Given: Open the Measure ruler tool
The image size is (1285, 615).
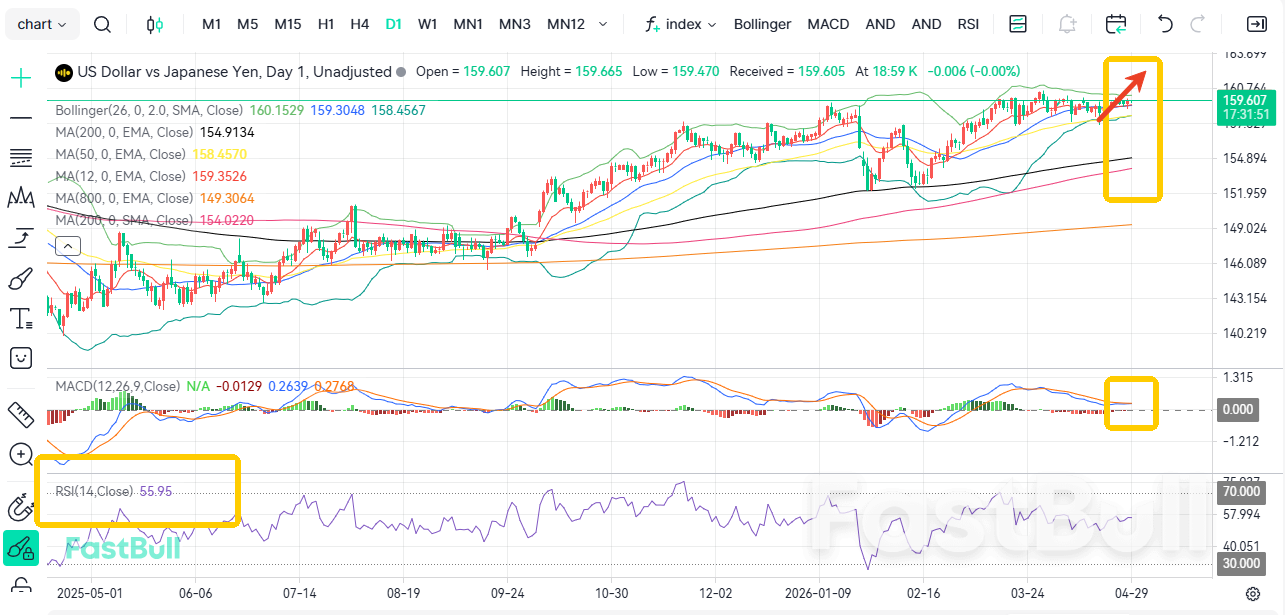Looking at the screenshot, I should 20,414.
